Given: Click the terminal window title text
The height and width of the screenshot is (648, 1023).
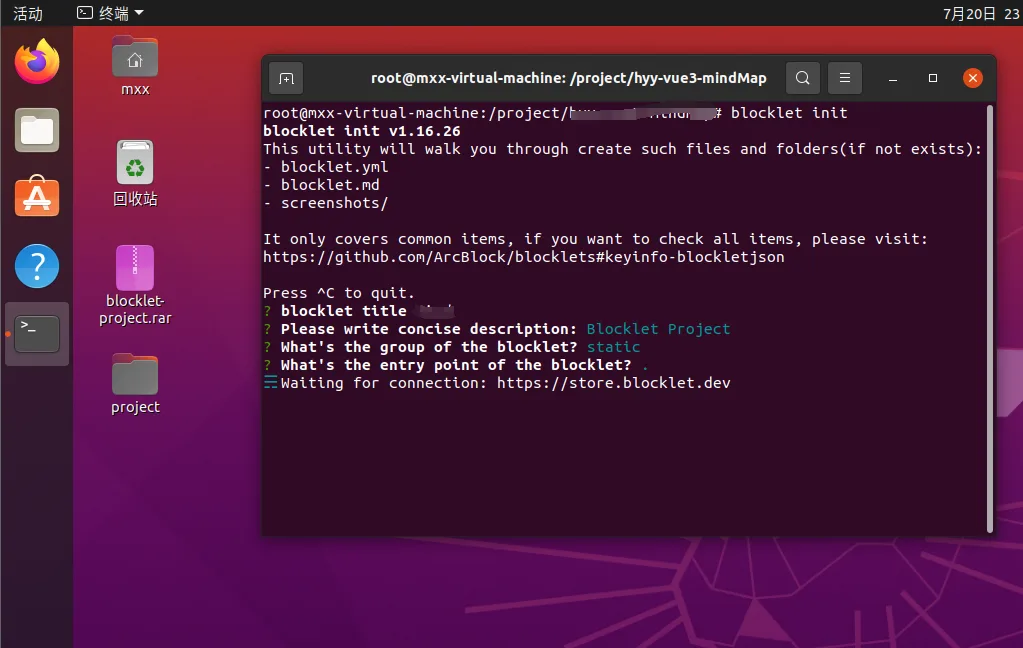Looking at the screenshot, I should [568, 78].
